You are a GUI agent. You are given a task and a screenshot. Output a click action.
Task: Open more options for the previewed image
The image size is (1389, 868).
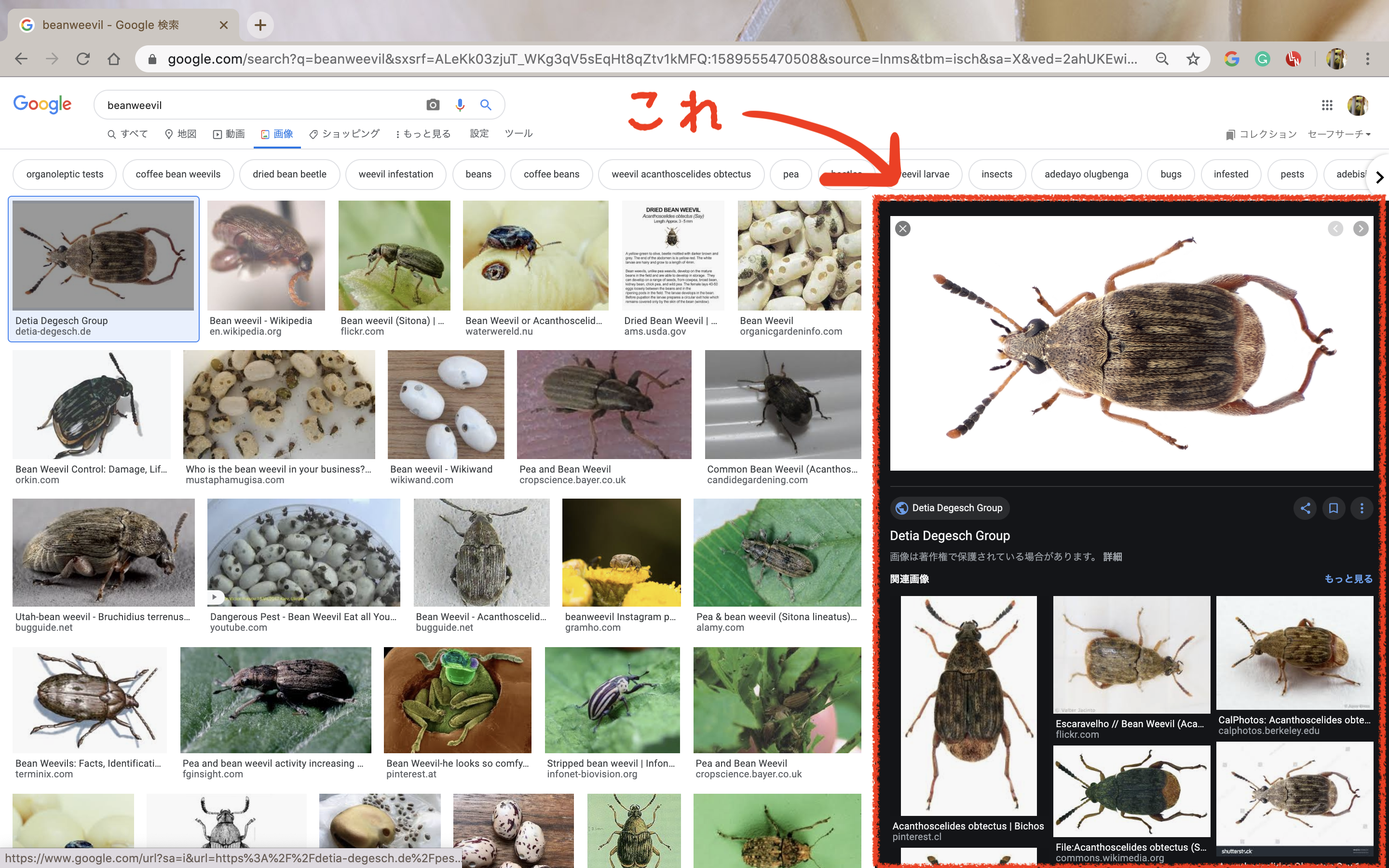tap(1362, 508)
